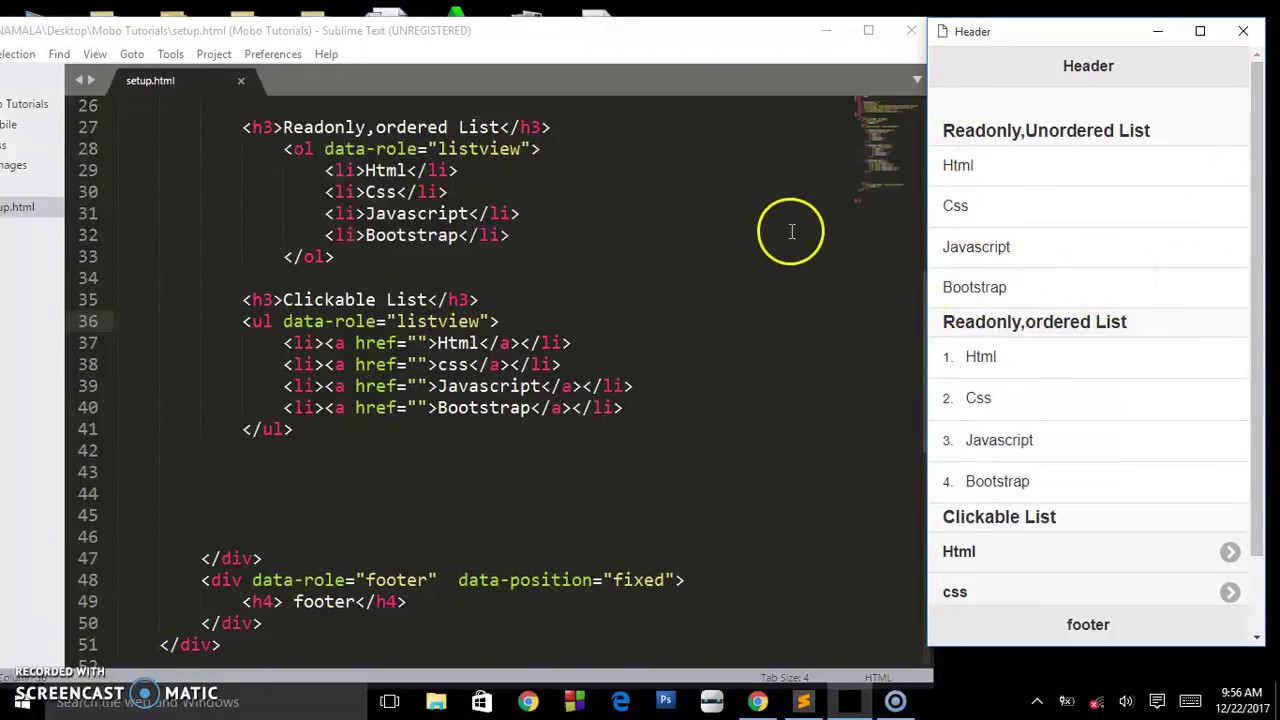Go to the next tab with the right arrow
1280x720 pixels.
[91, 80]
